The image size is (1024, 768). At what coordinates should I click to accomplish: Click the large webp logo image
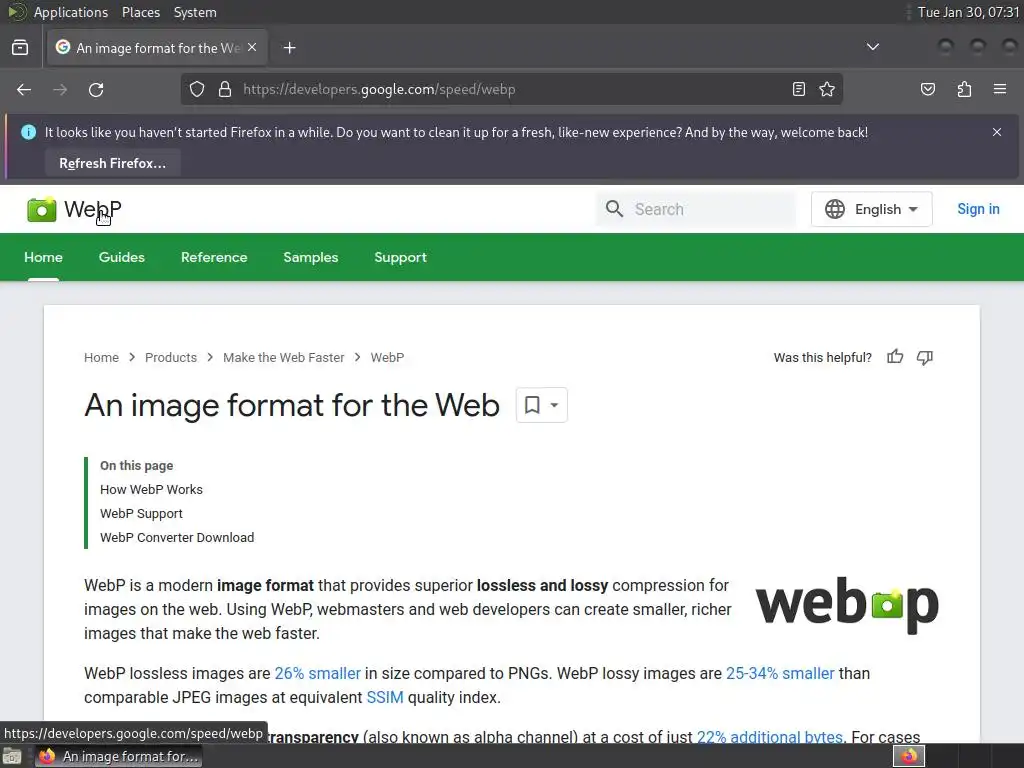pyautogui.click(x=847, y=605)
